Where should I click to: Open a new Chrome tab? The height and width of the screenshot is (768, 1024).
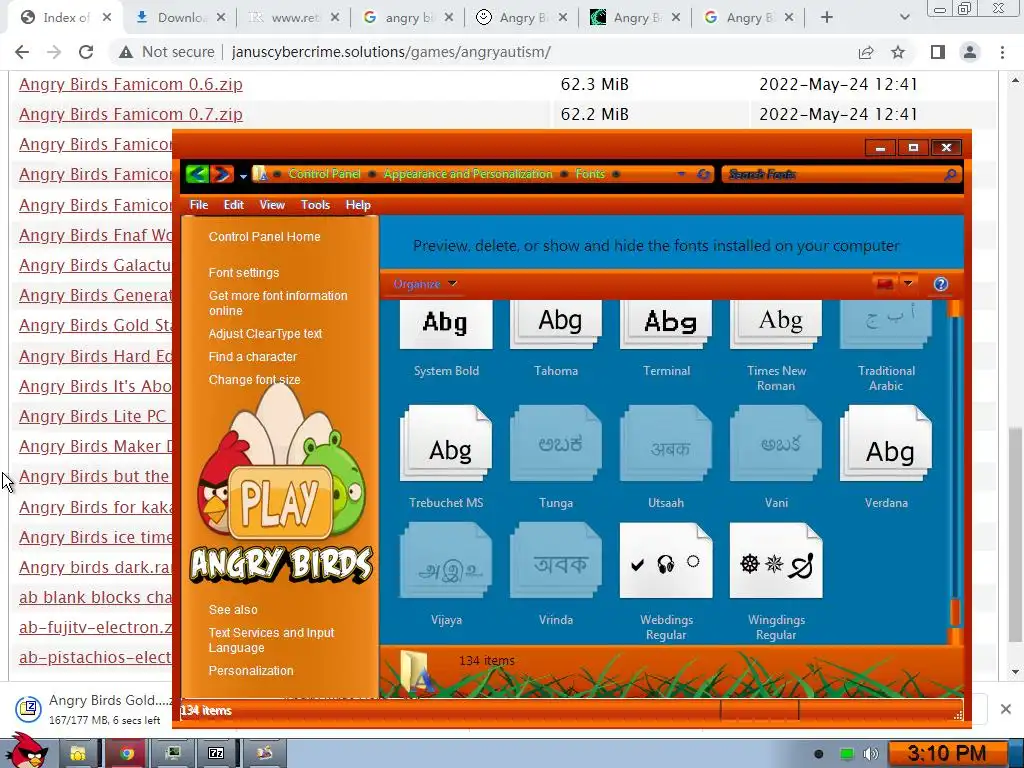[x=827, y=18]
